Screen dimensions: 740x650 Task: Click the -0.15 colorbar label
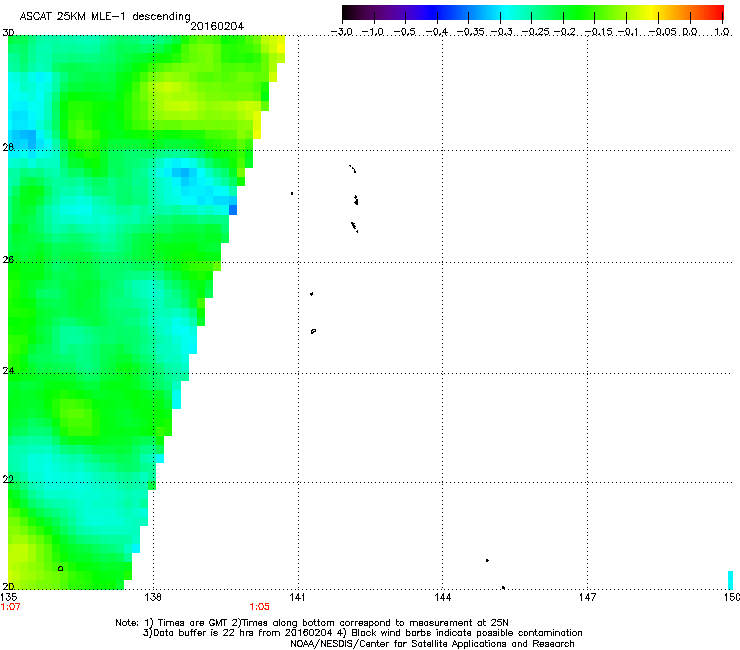point(598,32)
